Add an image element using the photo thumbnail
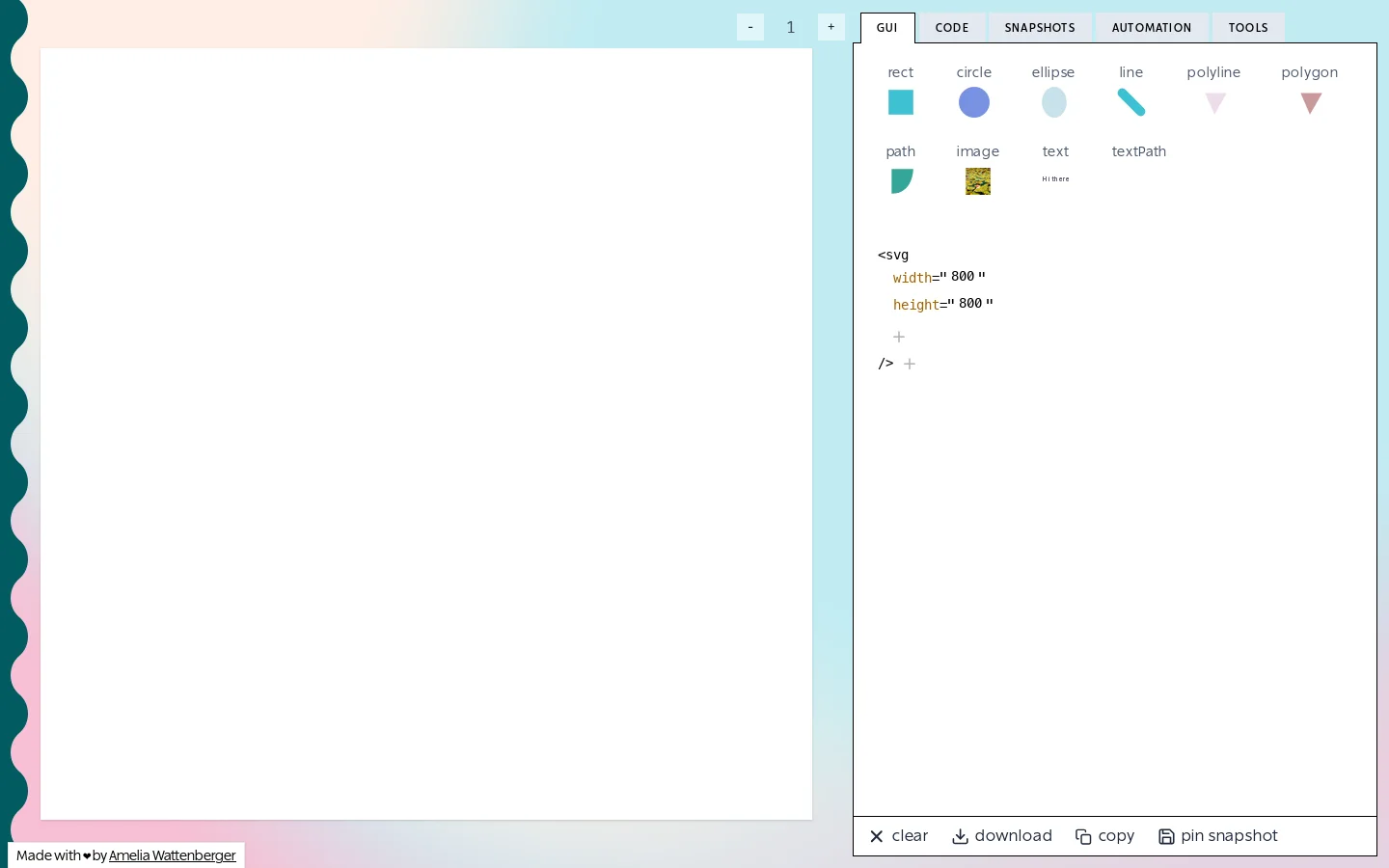This screenshot has height=868, width=1389. (978, 181)
